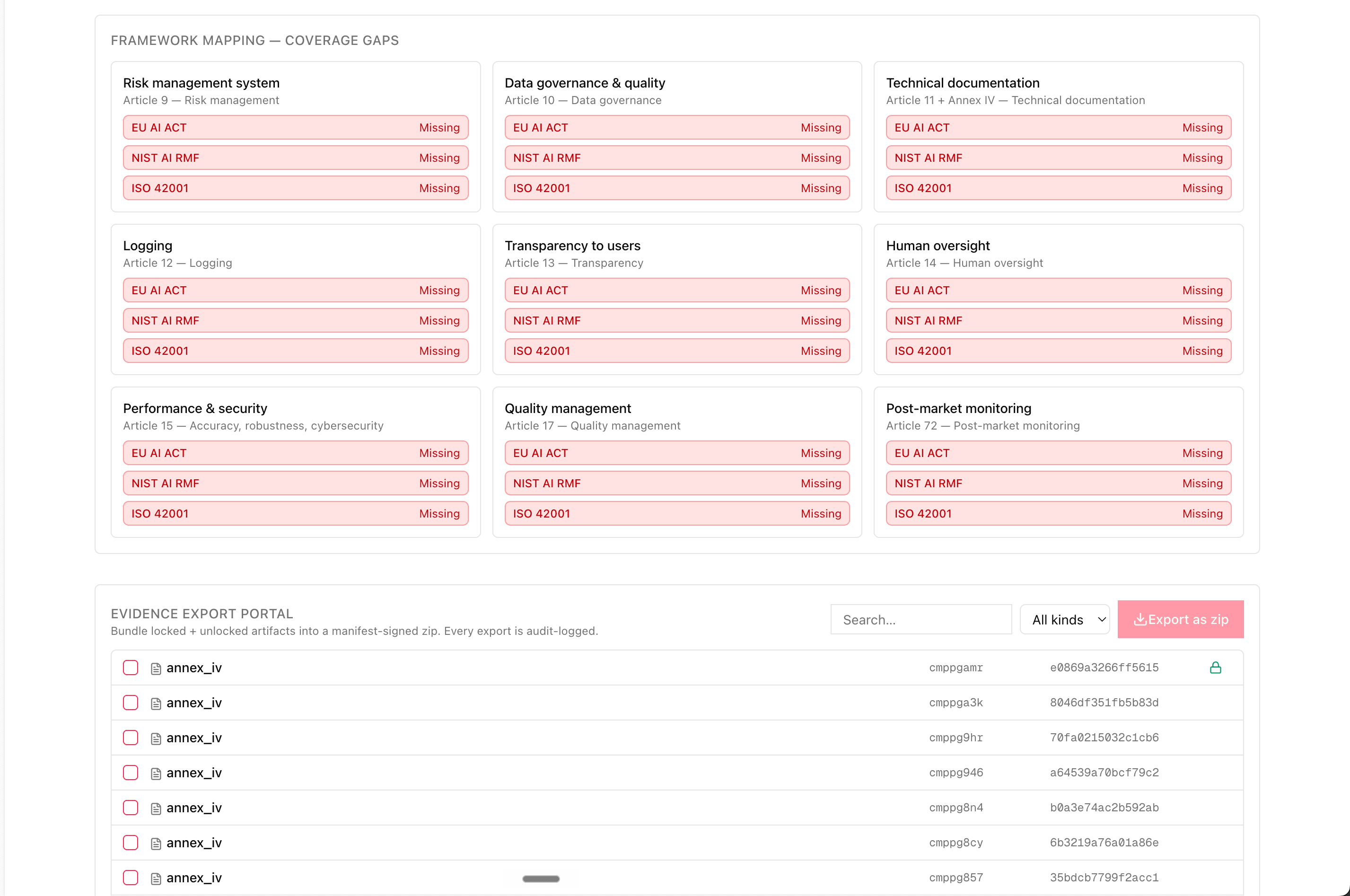The height and width of the screenshot is (896, 1350).
Task: Click the ISO 42001 row under Performance & security
Action: coord(295,514)
